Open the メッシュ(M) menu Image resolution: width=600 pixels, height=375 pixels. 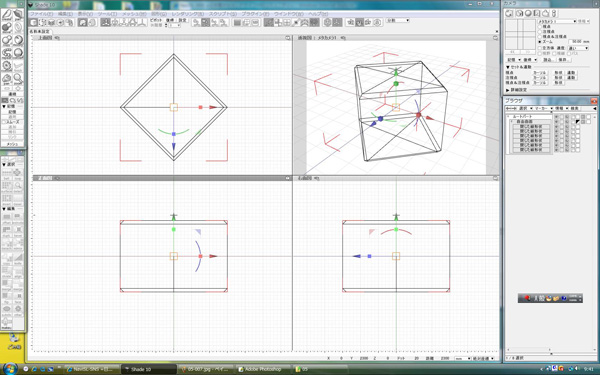[134, 14]
